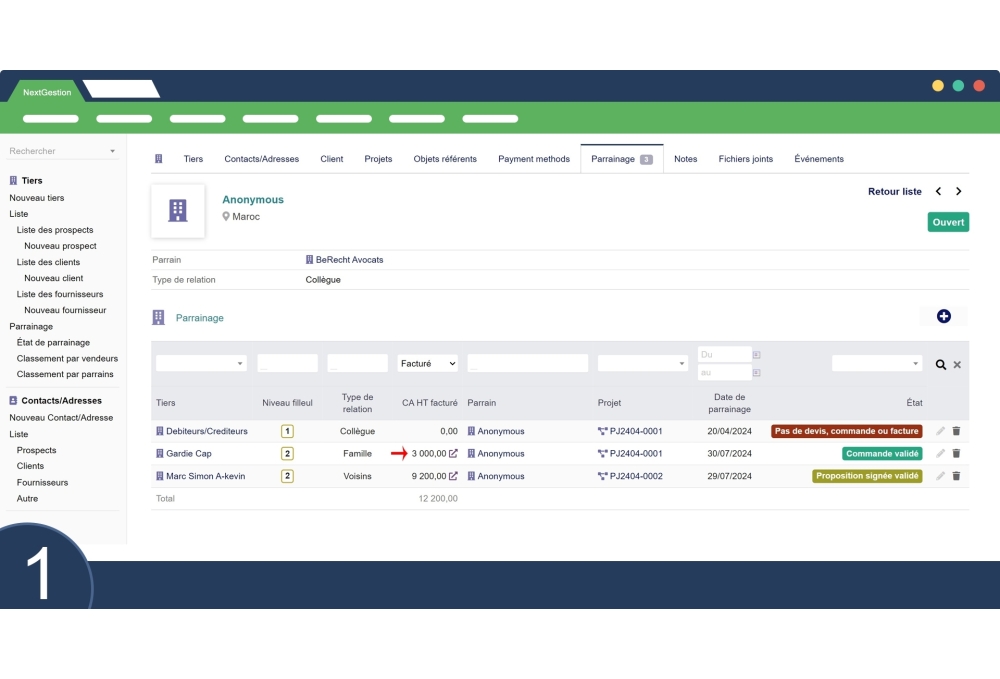Expand the Tiers filter dropdown
This screenshot has height=679, width=1000.
tap(201, 364)
